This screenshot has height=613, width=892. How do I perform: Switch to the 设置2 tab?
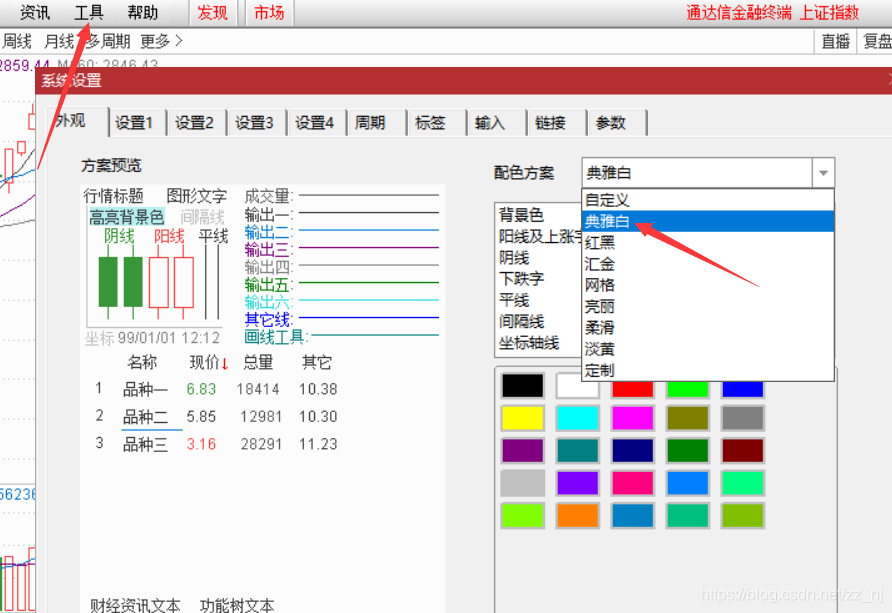195,123
